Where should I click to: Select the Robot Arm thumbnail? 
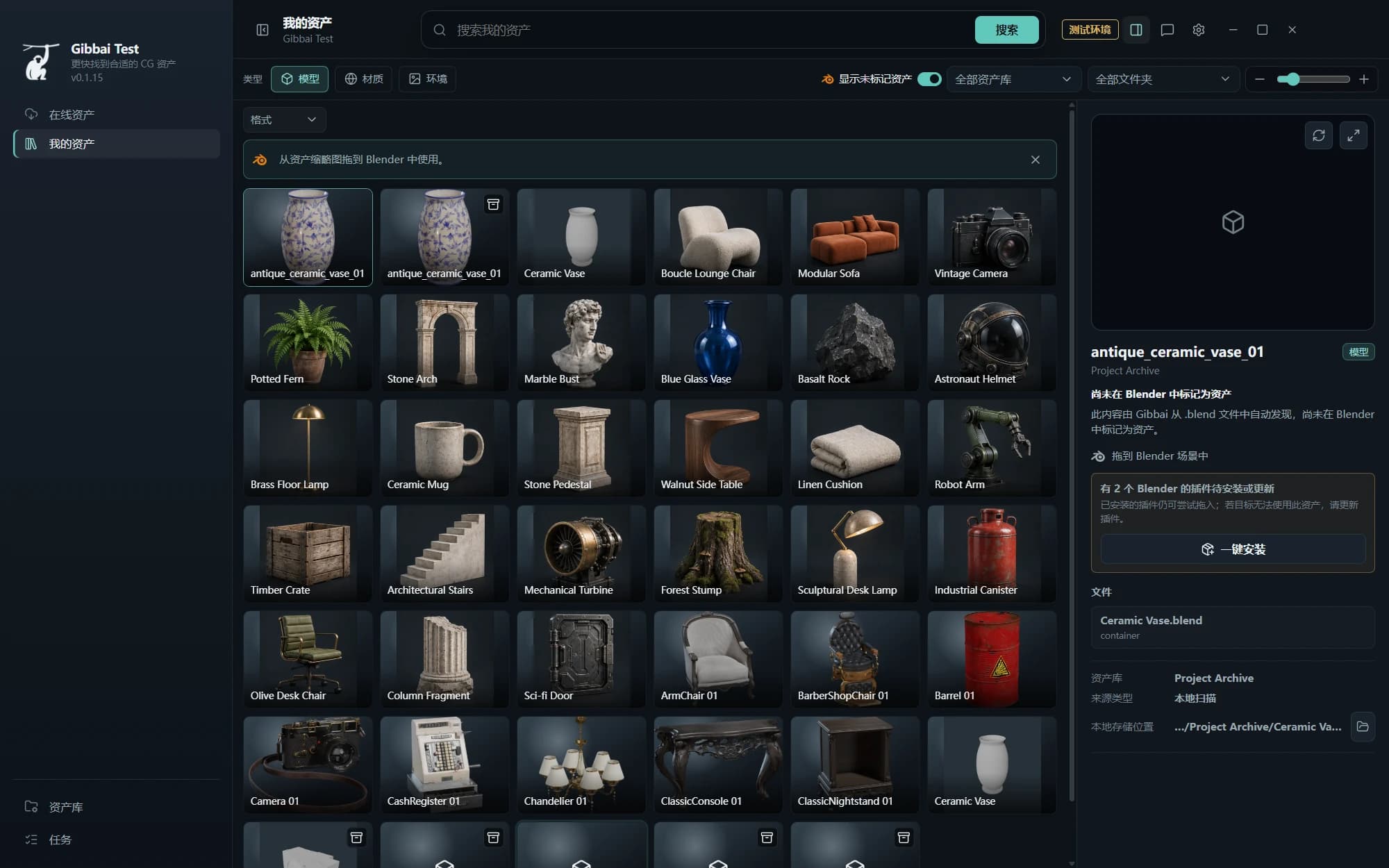coord(992,448)
